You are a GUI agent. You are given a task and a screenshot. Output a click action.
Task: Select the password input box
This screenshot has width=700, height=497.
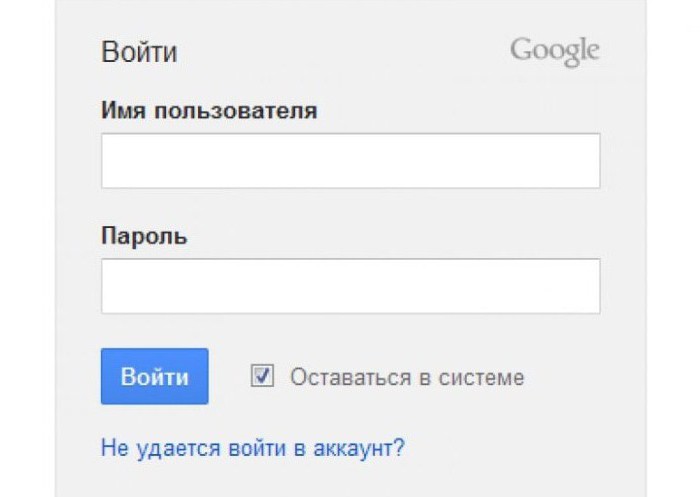pos(350,286)
